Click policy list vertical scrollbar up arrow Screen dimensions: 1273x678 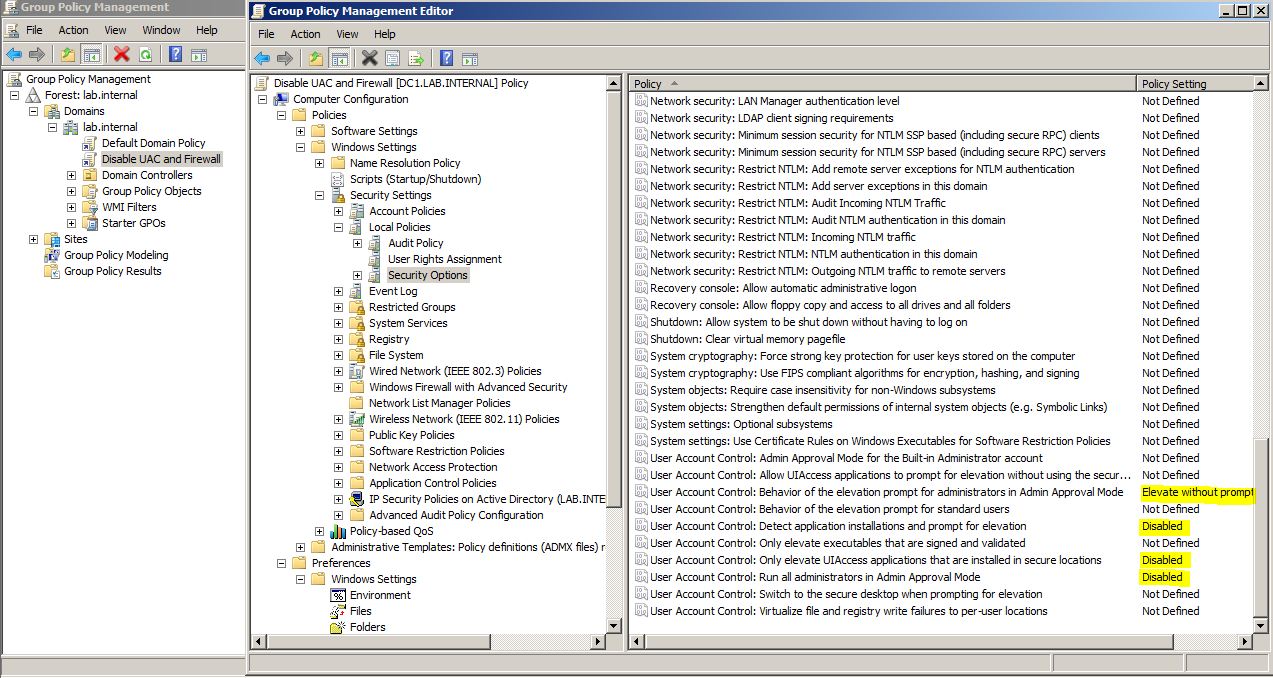(1259, 84)
